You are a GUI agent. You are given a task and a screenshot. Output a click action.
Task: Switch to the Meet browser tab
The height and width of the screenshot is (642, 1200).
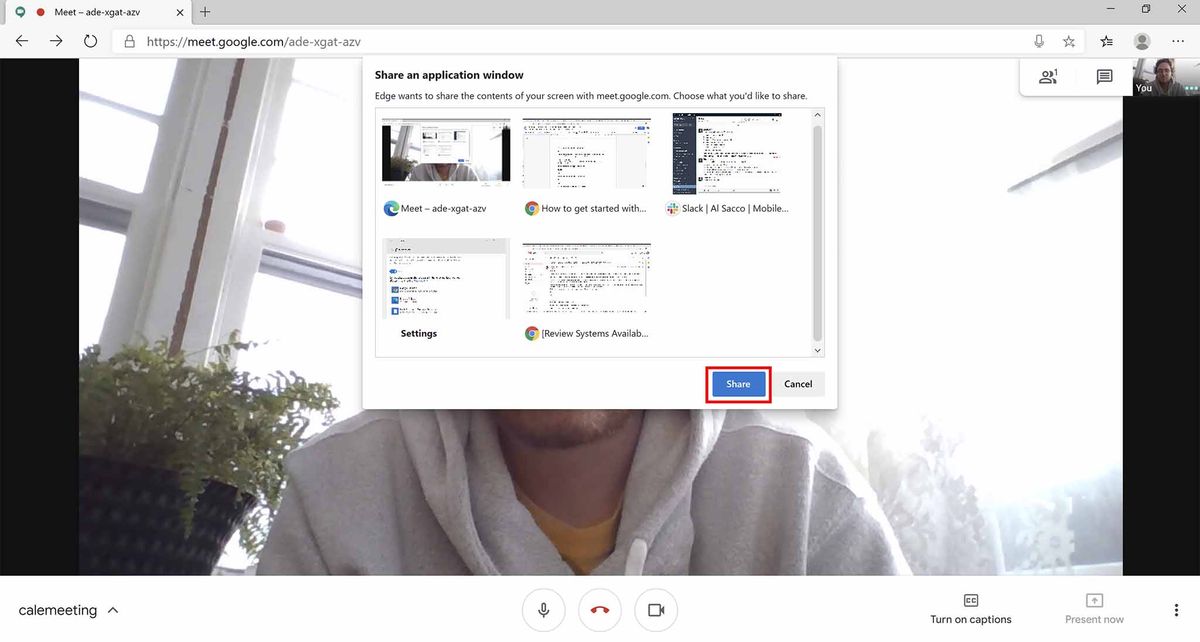97,12
